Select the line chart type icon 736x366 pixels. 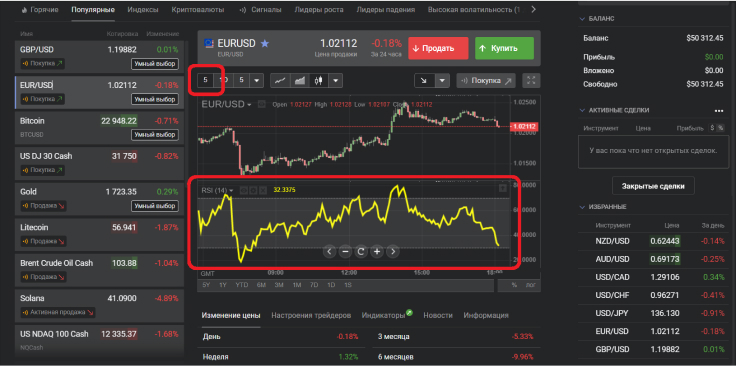click(280, 80)
